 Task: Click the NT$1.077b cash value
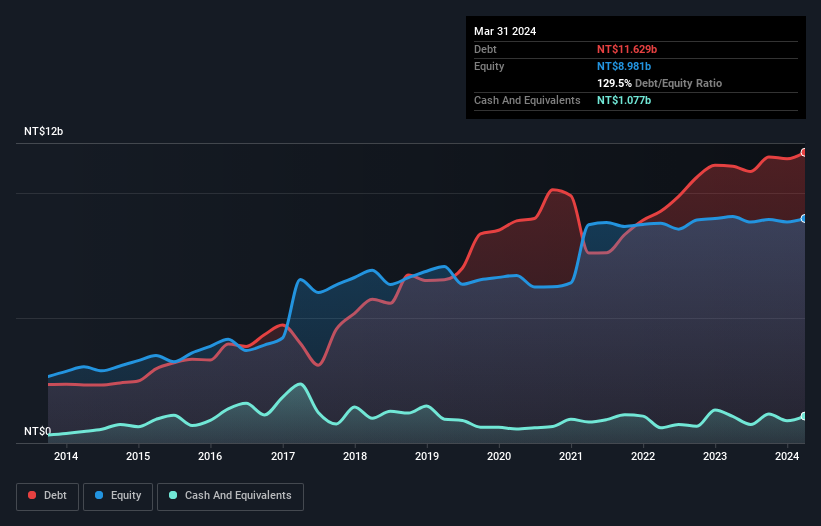click(x=624, y=100)
